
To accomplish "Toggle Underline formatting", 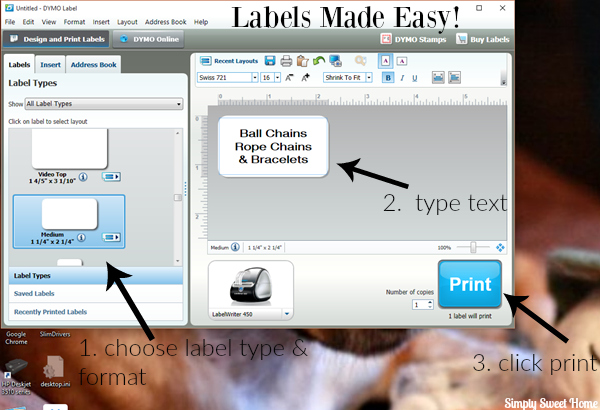I will [414, 78].
